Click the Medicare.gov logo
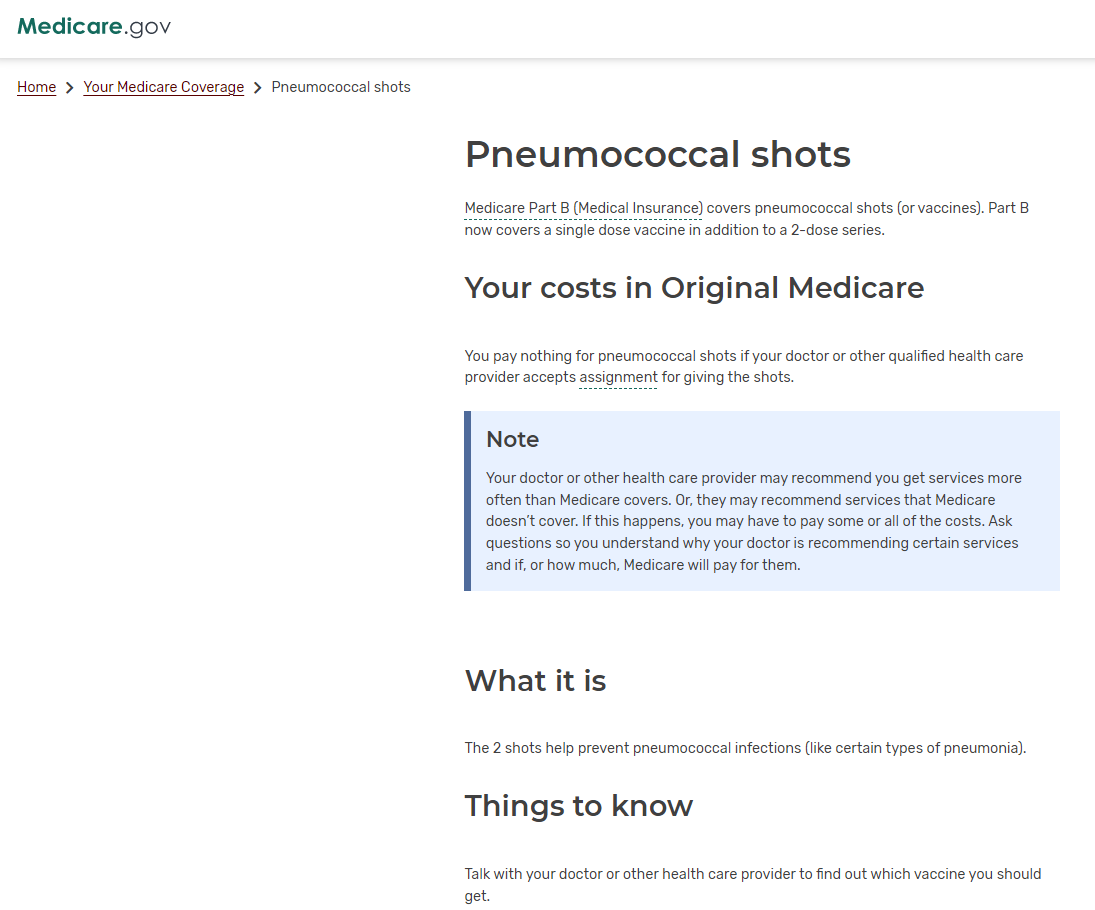Image resolution: width=1095 pixels, height=910 pixels. pyautogui.click(x=93, y=27)
